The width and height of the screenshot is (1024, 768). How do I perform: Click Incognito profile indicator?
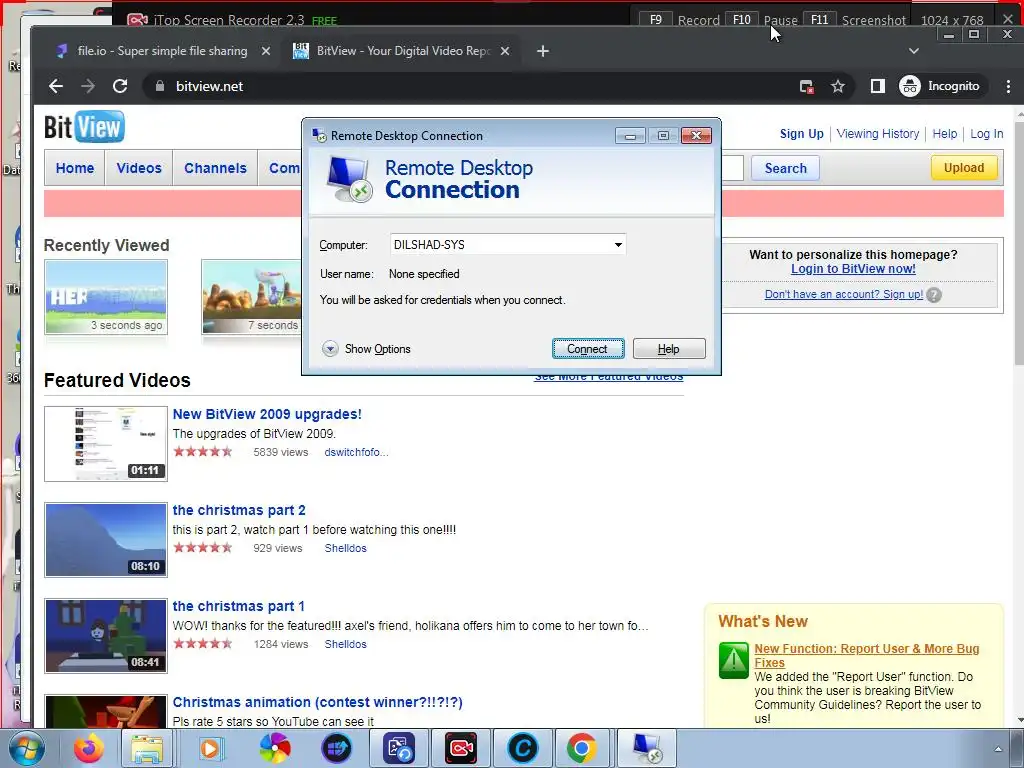point(940,86)
